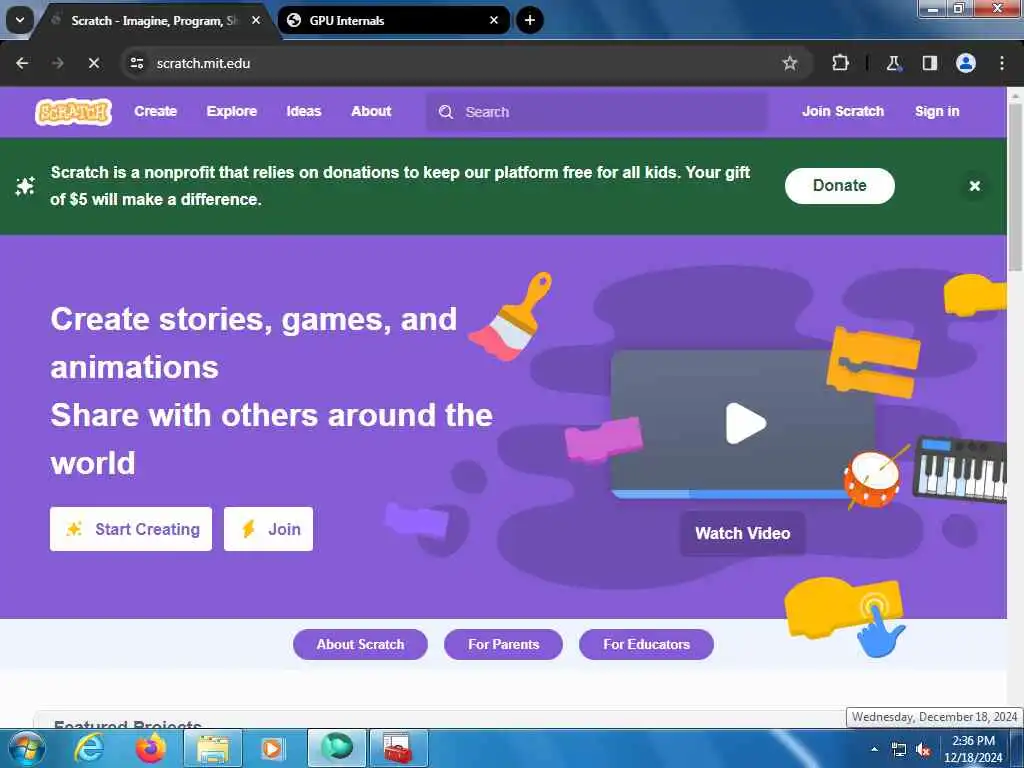Open the For Parents button
1024x768 pixels.
[503, 645]
